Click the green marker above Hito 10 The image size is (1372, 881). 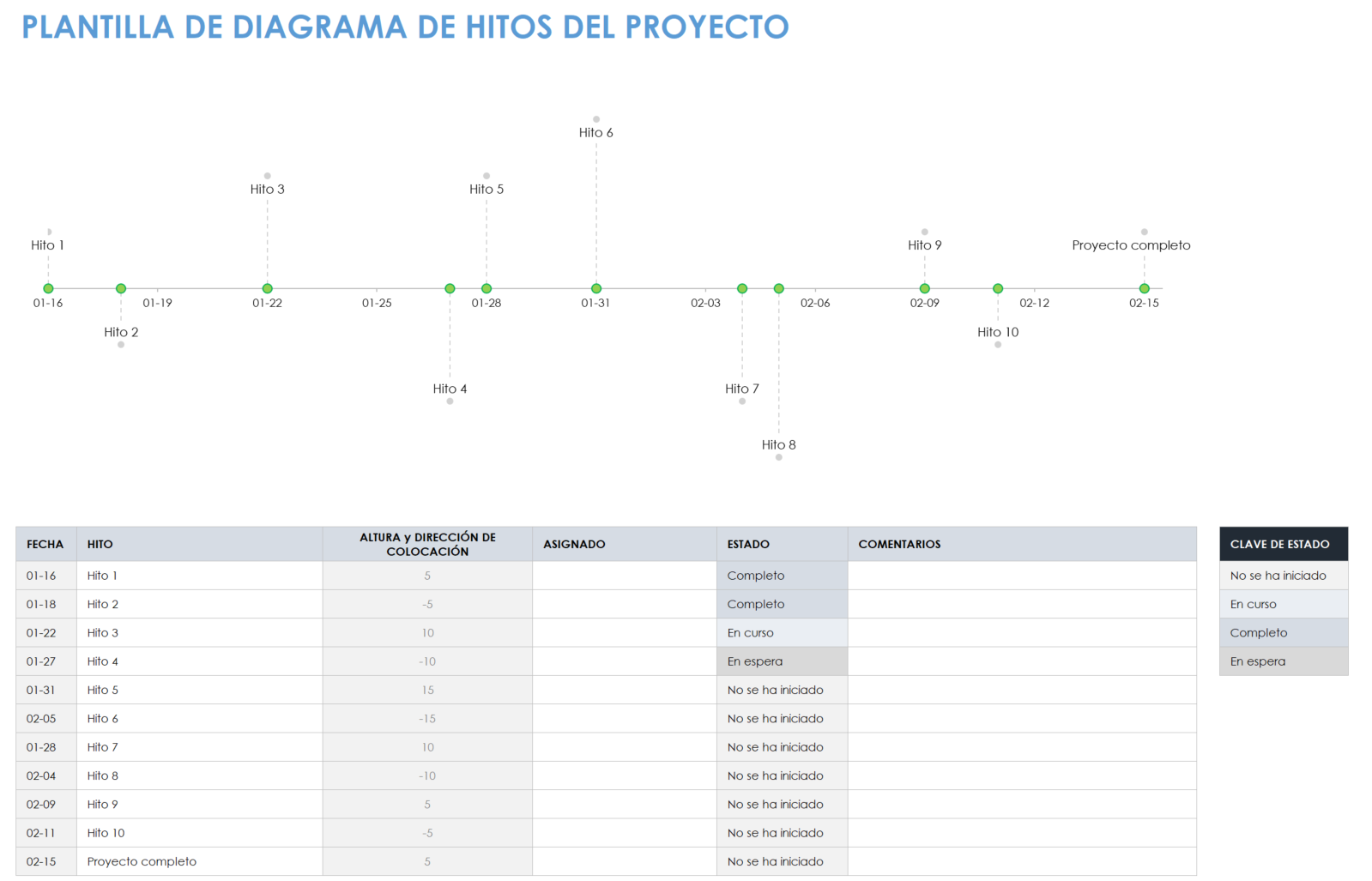[x=998, y=288]
